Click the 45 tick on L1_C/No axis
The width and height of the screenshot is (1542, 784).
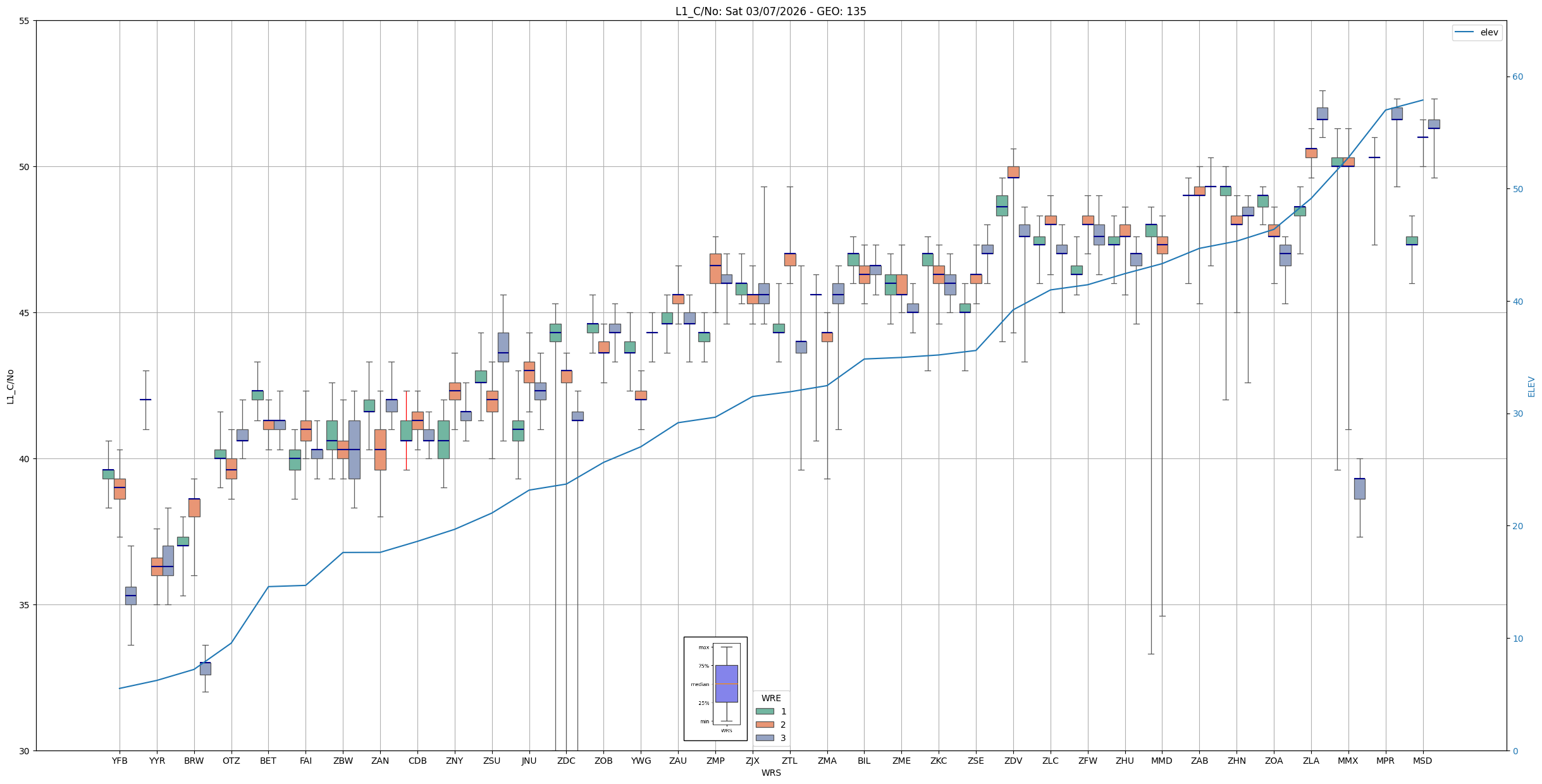tap(25, 313)
